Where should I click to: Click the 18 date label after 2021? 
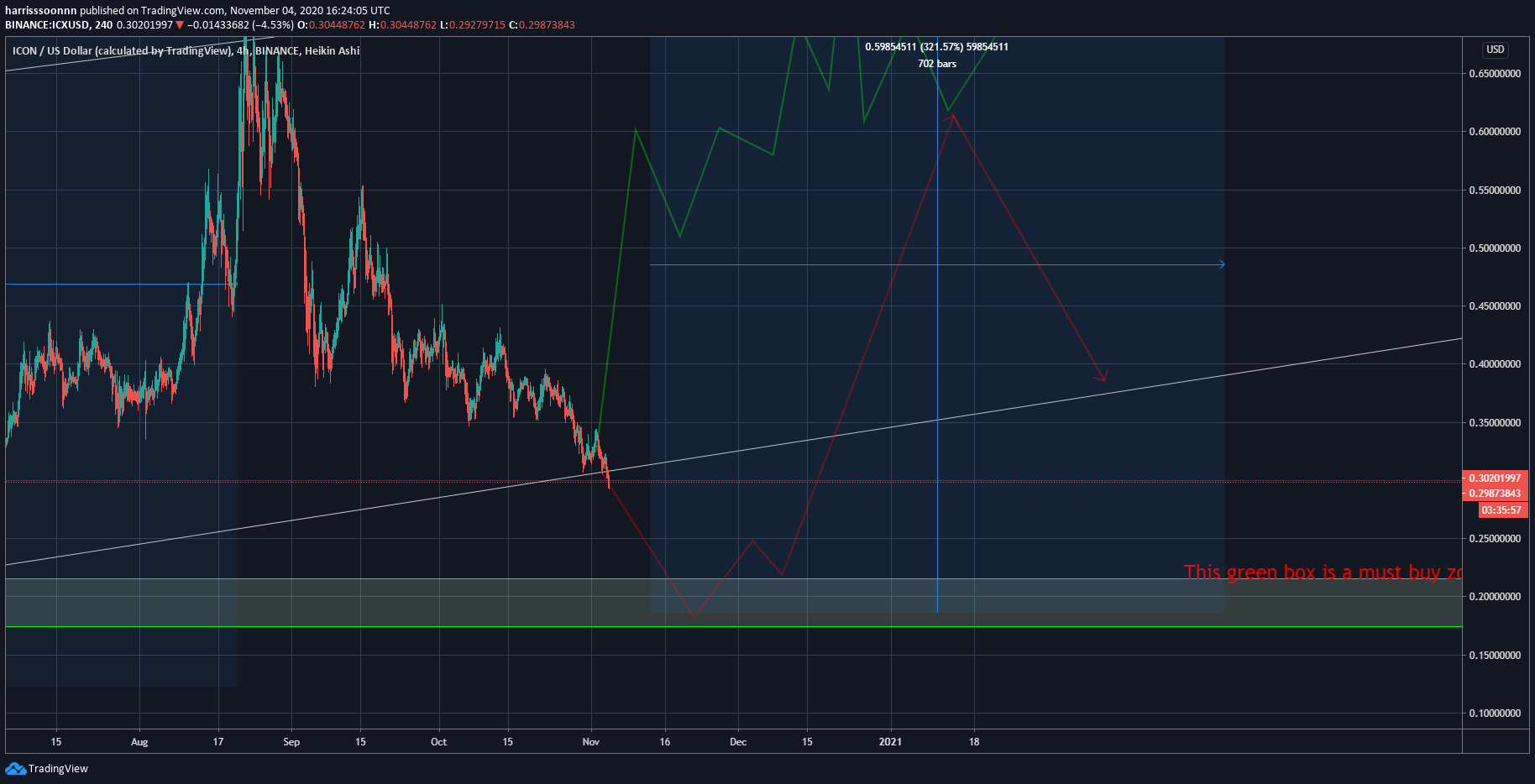tap(974, 742)
